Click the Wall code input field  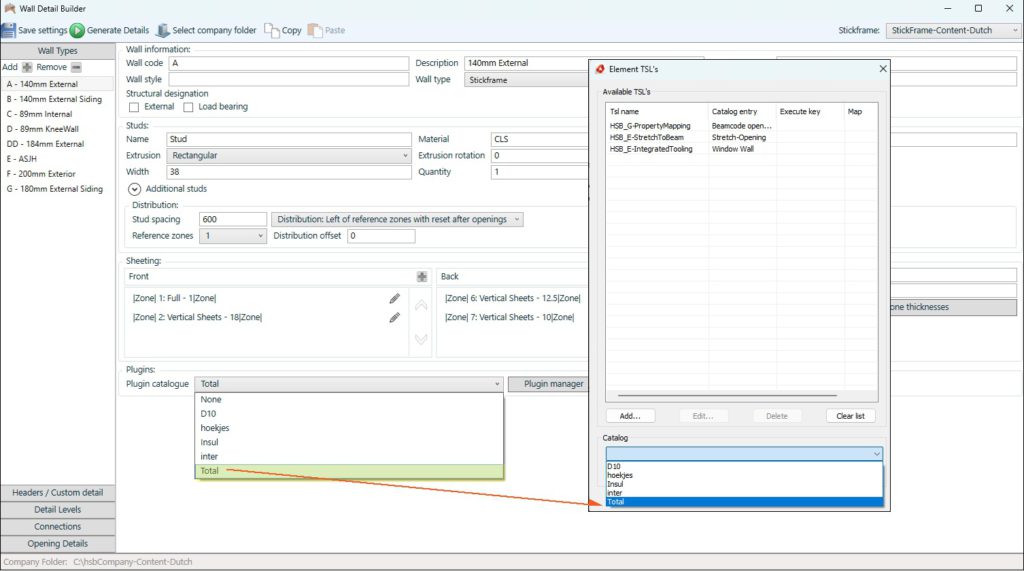tap(289, 63)
